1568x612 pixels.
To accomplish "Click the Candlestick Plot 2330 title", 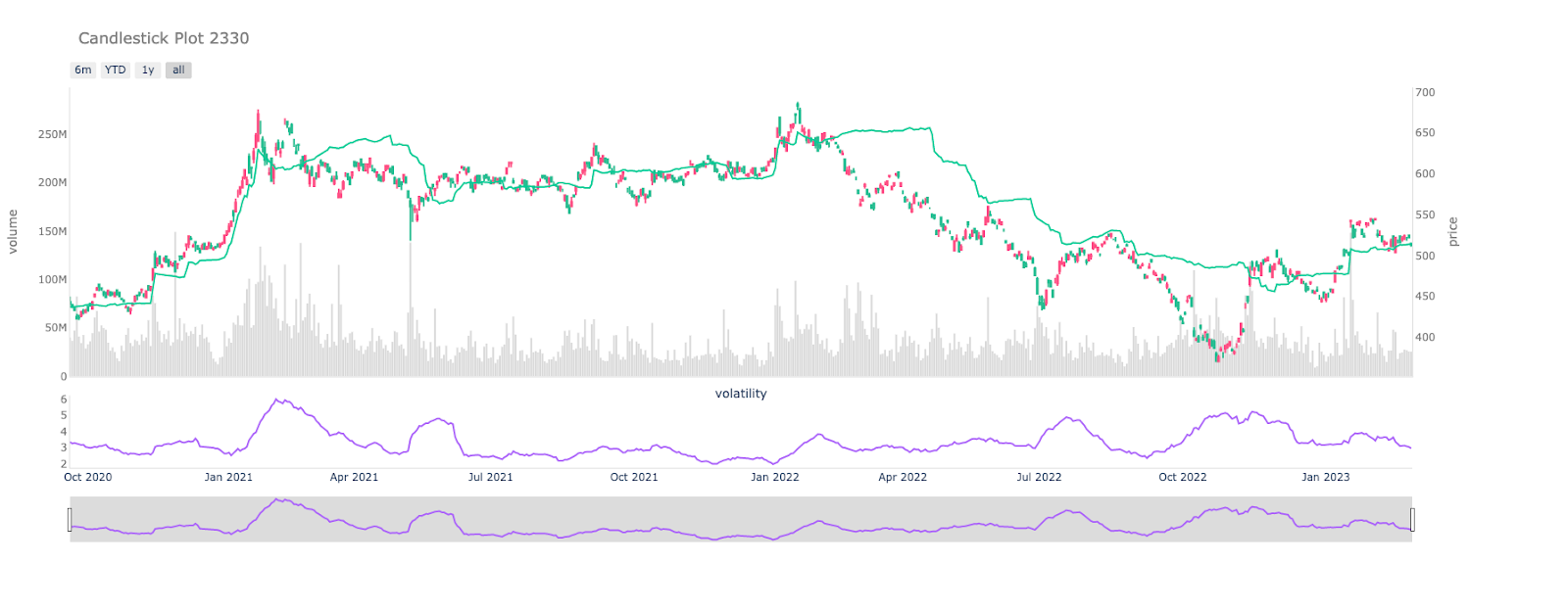I will point(164,38).
